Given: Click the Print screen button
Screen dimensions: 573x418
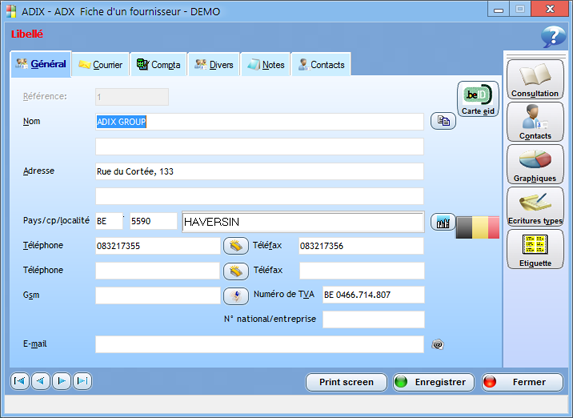Looking at the screenshot, I should pos(346,382).
